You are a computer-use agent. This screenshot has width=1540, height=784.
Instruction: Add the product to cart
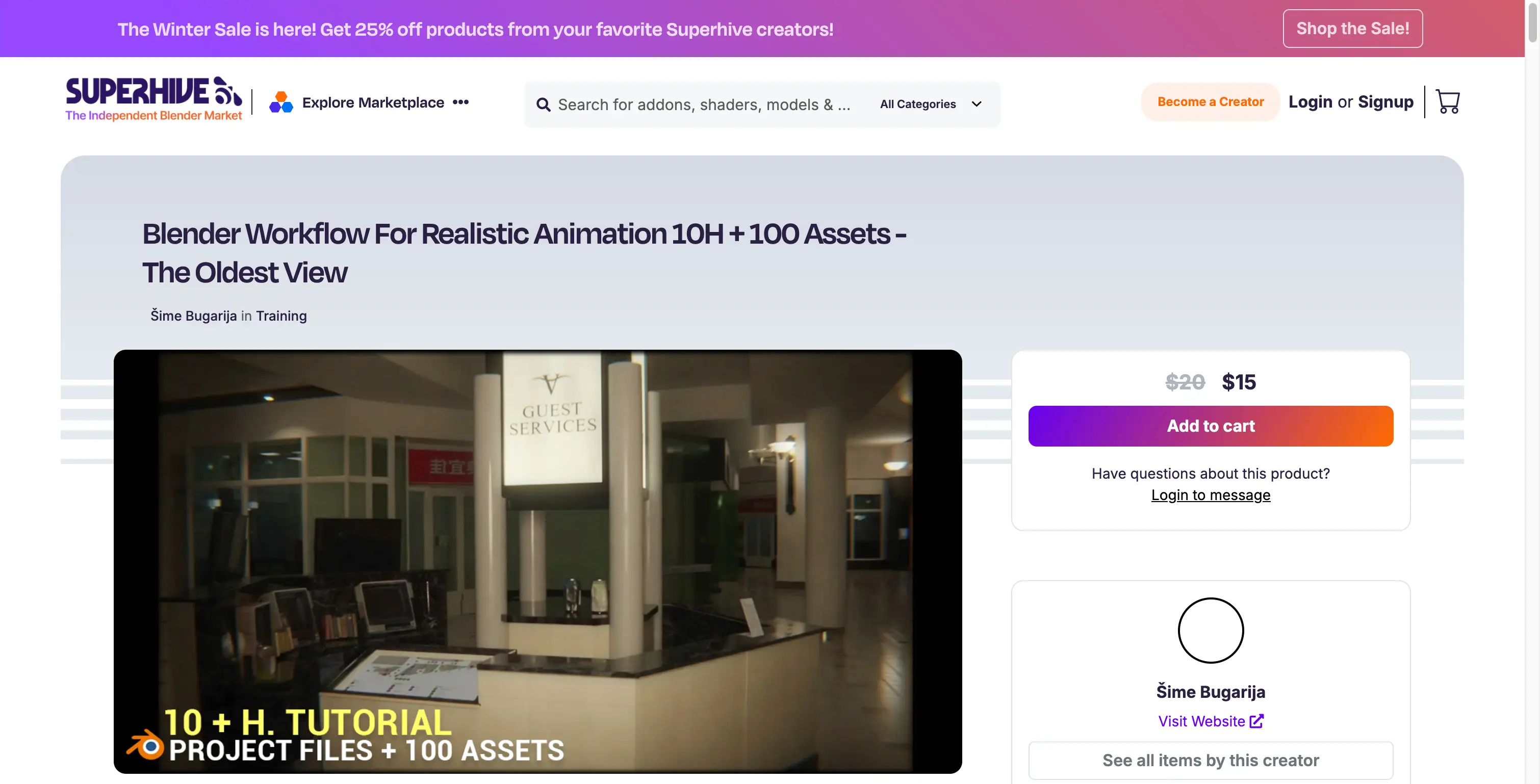coord(1211,426)
